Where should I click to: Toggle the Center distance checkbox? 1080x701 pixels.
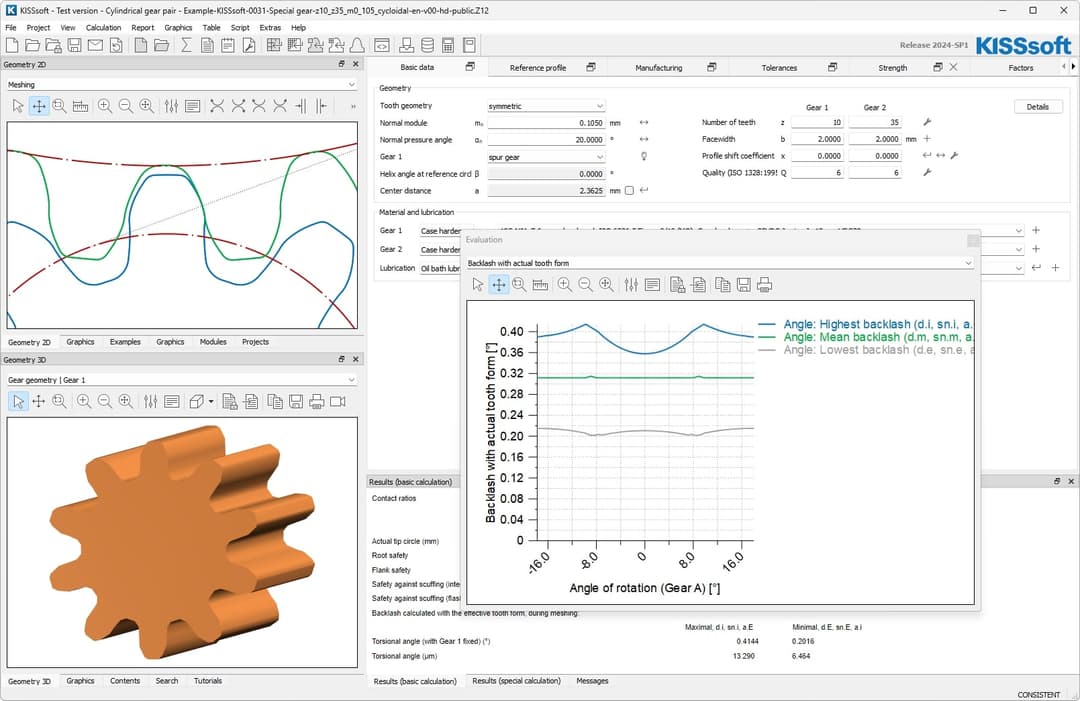(x=629, y=190)
